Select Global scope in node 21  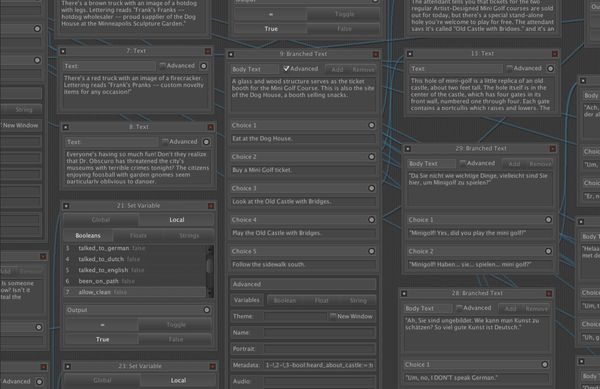(101, 220)
